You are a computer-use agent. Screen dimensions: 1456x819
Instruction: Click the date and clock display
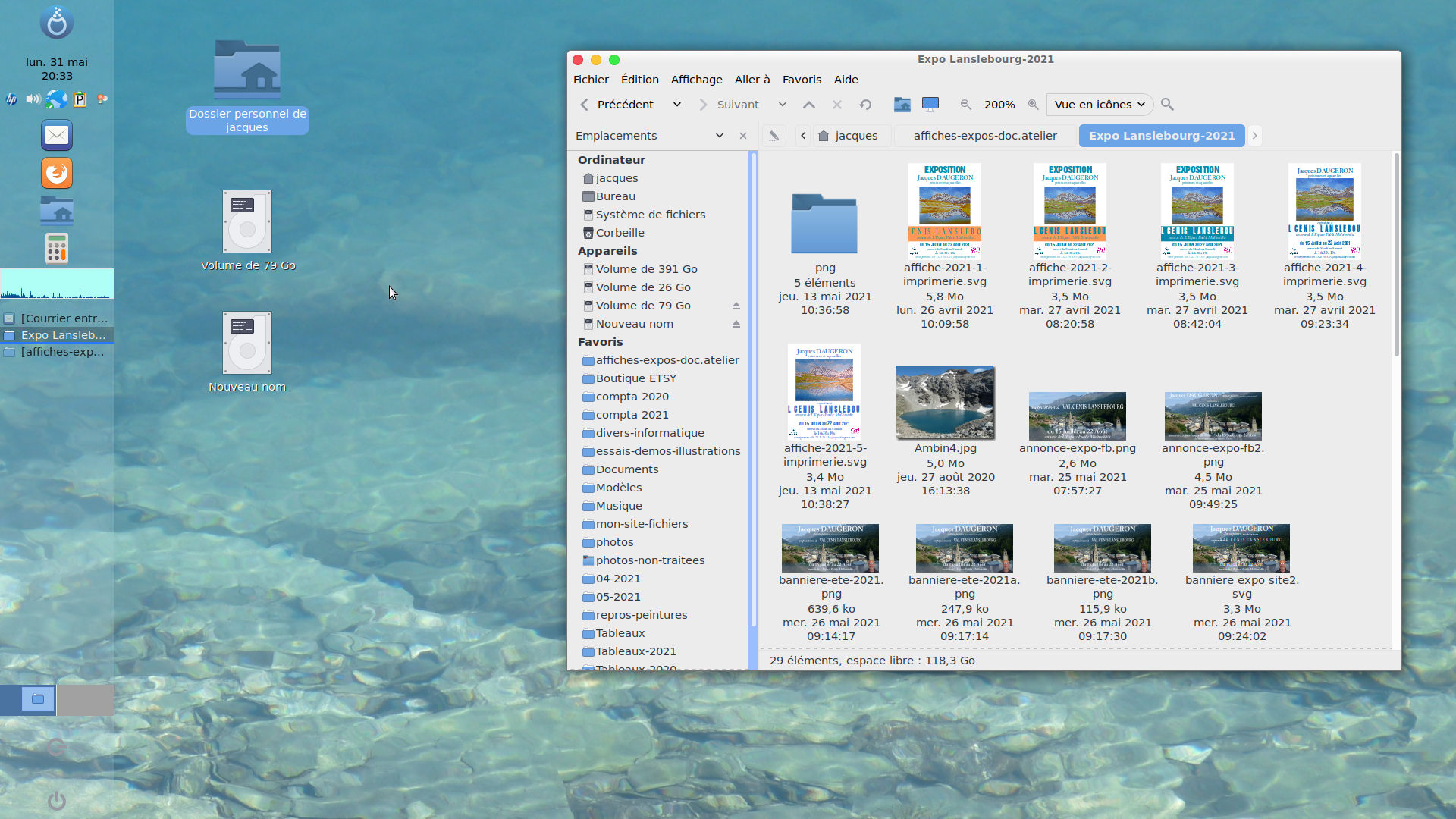[57, 69]
